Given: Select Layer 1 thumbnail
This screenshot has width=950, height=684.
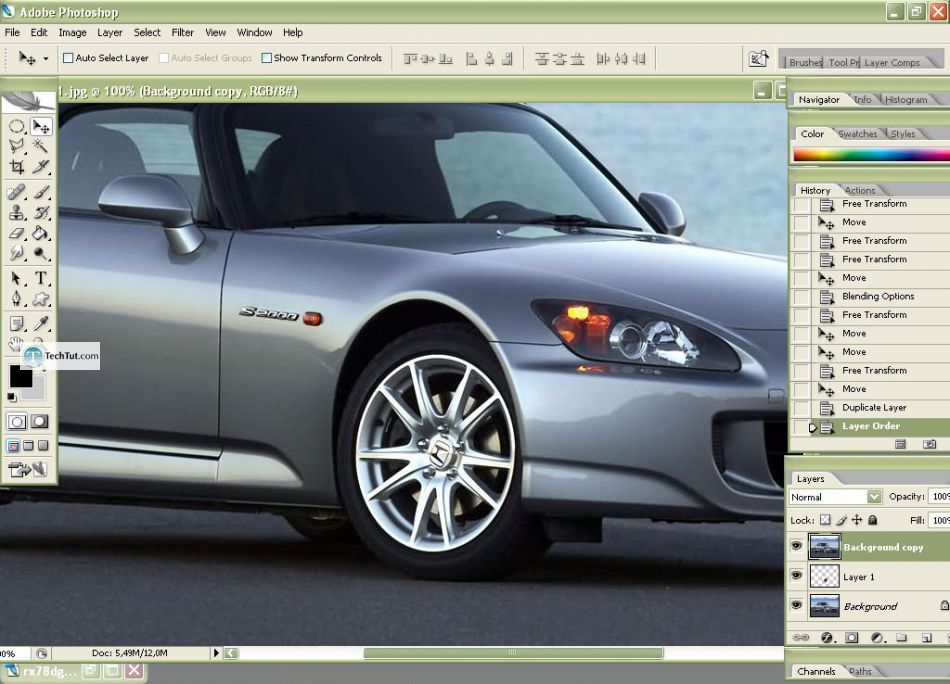Looking at the screenshot, I should tap(825, 576).
